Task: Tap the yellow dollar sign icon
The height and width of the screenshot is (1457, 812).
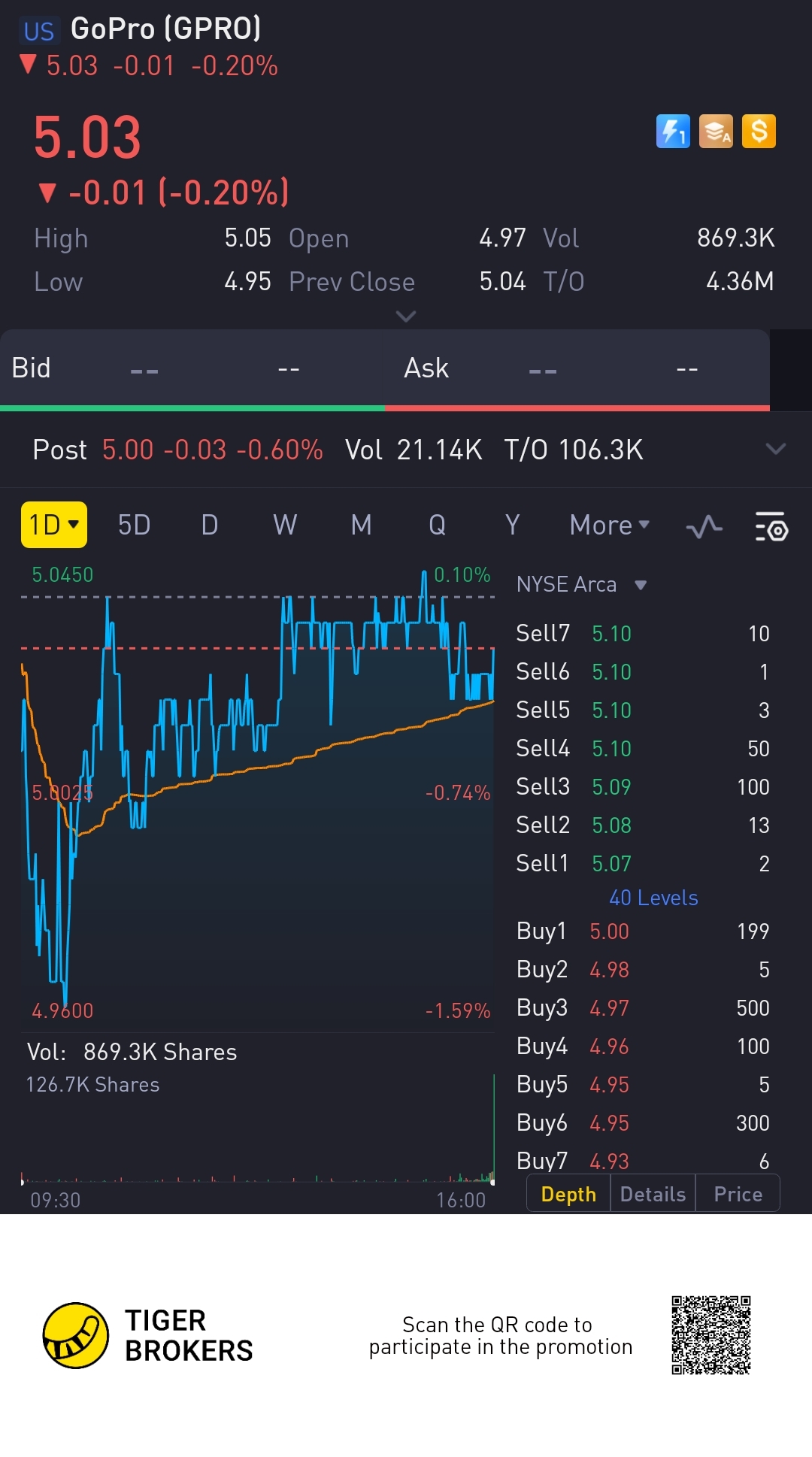Action: 759,132
